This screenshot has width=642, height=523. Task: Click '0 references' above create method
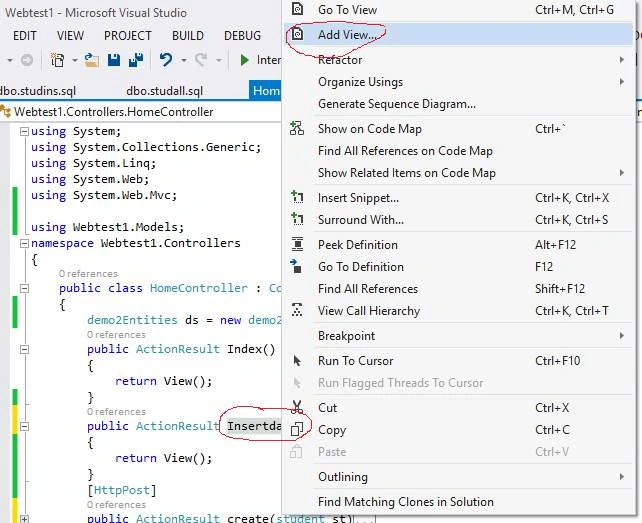pos(116,505)
